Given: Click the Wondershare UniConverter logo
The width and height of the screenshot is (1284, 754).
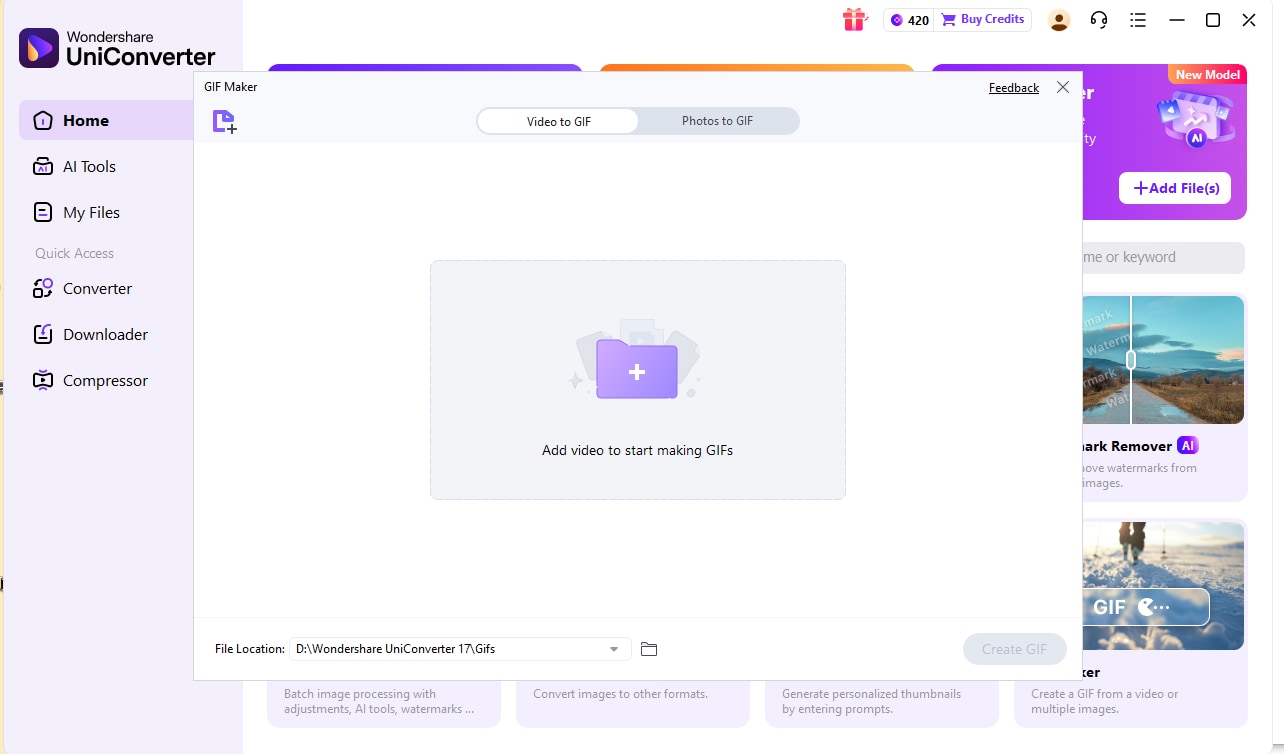Looking at the screenshot, I should [x=117, y=48].
